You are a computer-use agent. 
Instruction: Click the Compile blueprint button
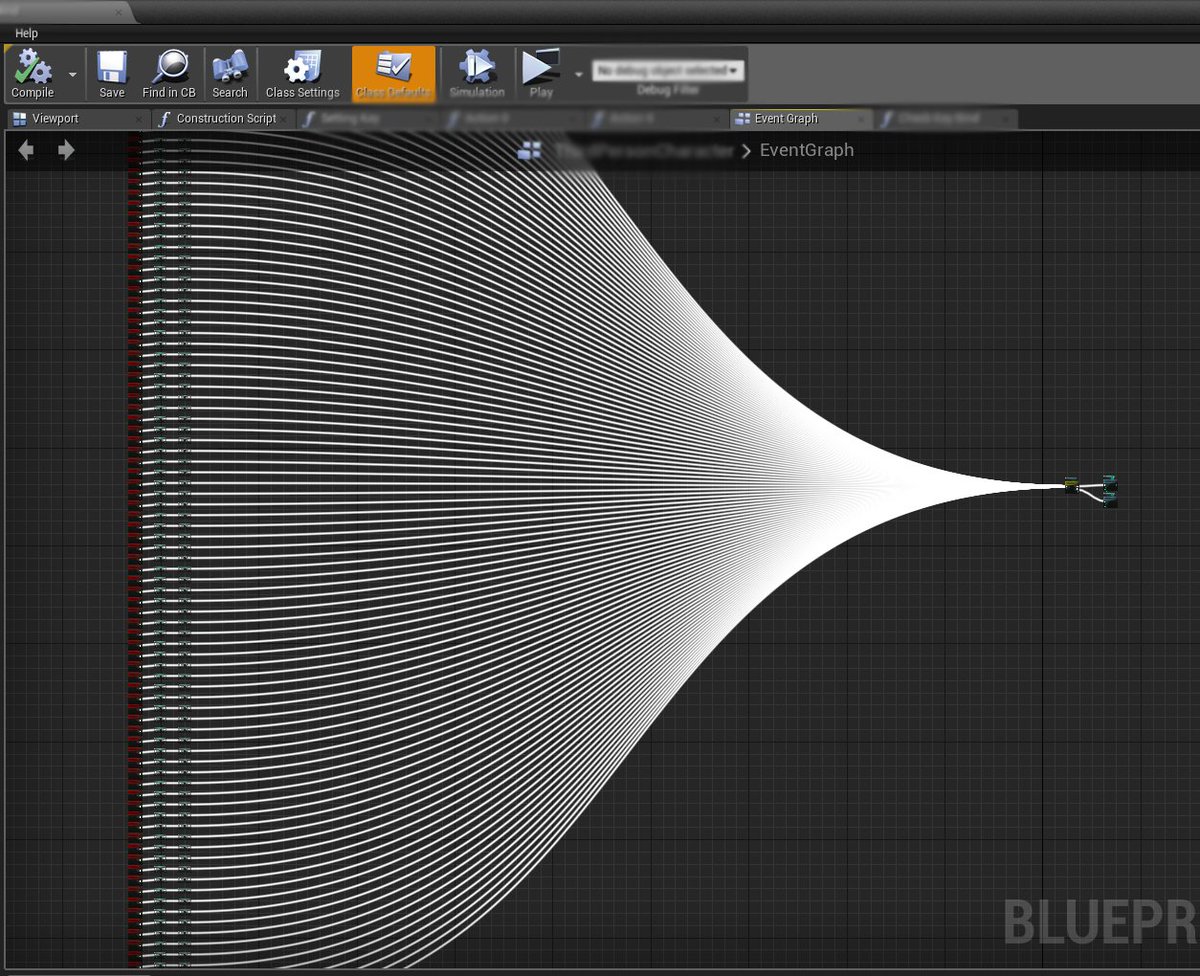(32, 74)
